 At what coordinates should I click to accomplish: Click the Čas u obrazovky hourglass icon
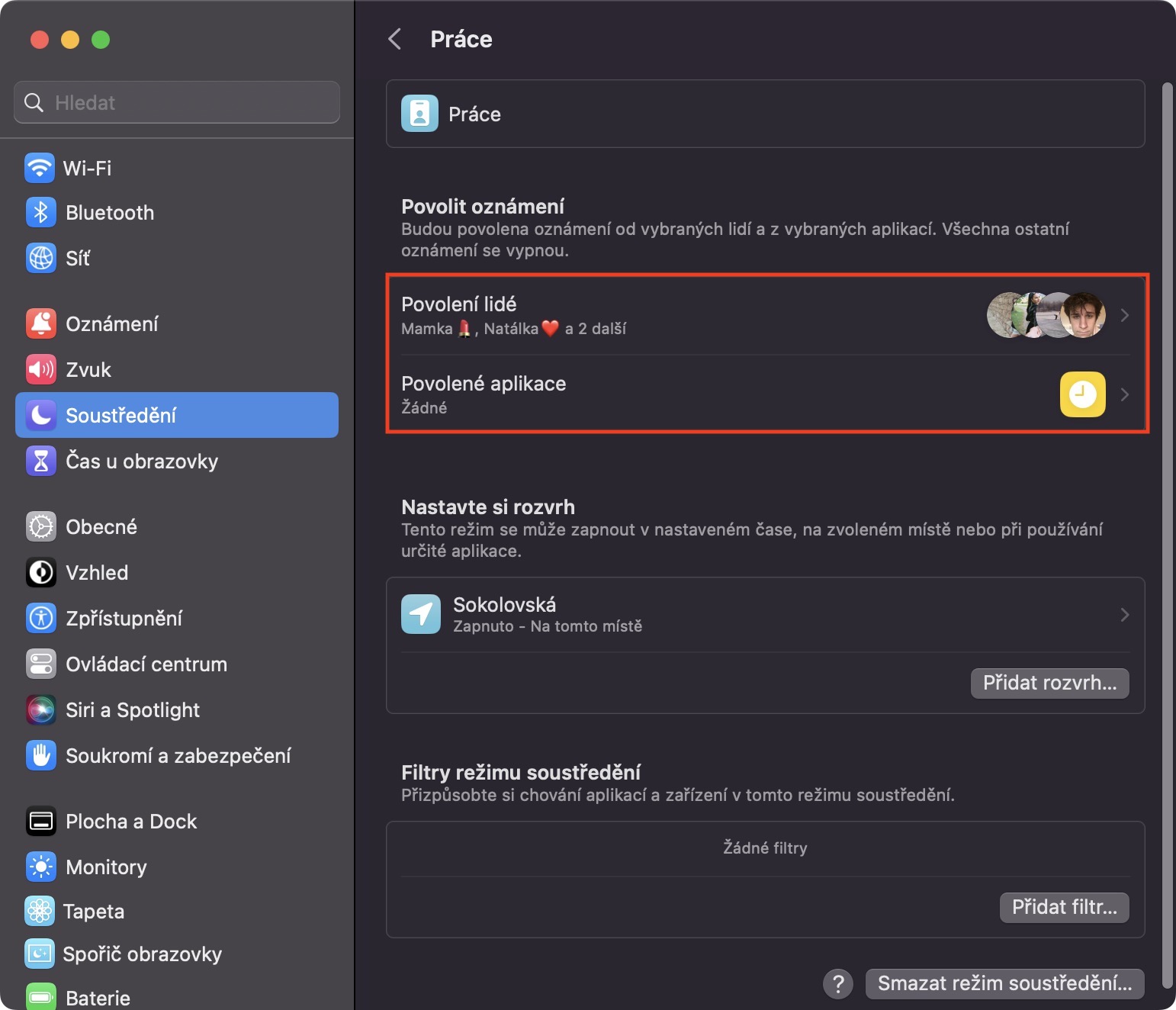click(41, 462)
